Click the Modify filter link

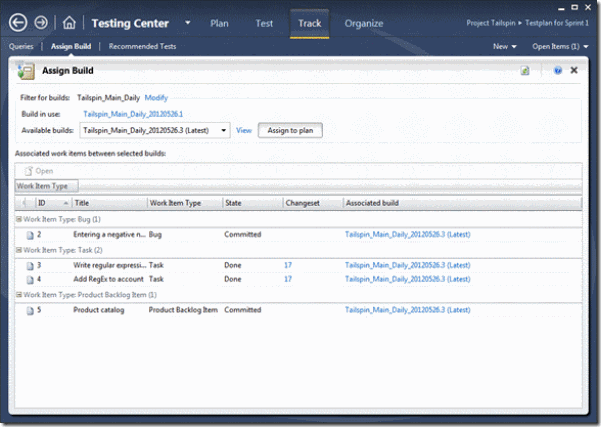[156, 97]
